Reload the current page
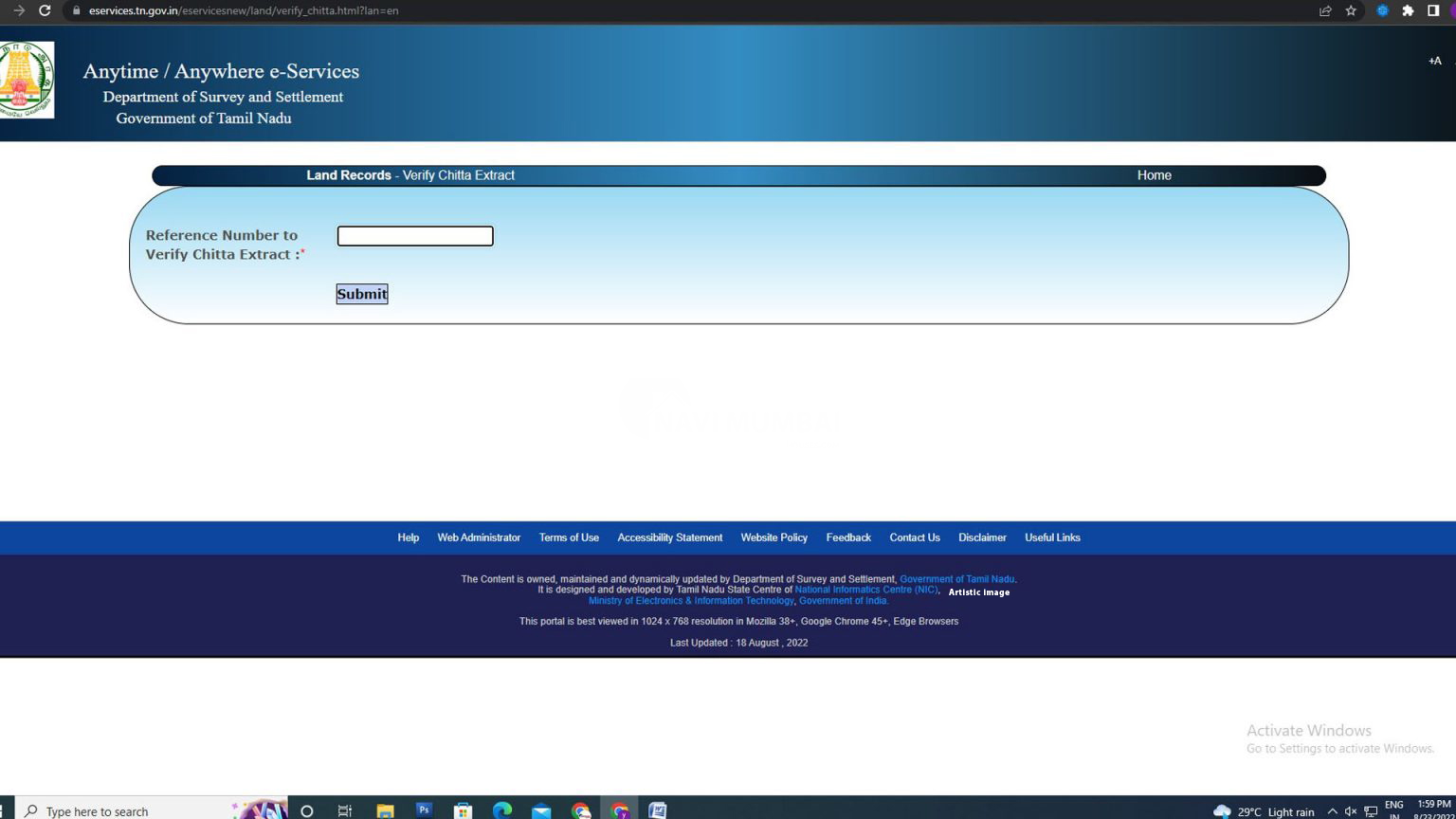This screenshot has width=1456, height=819. click(x=46, y=11)
